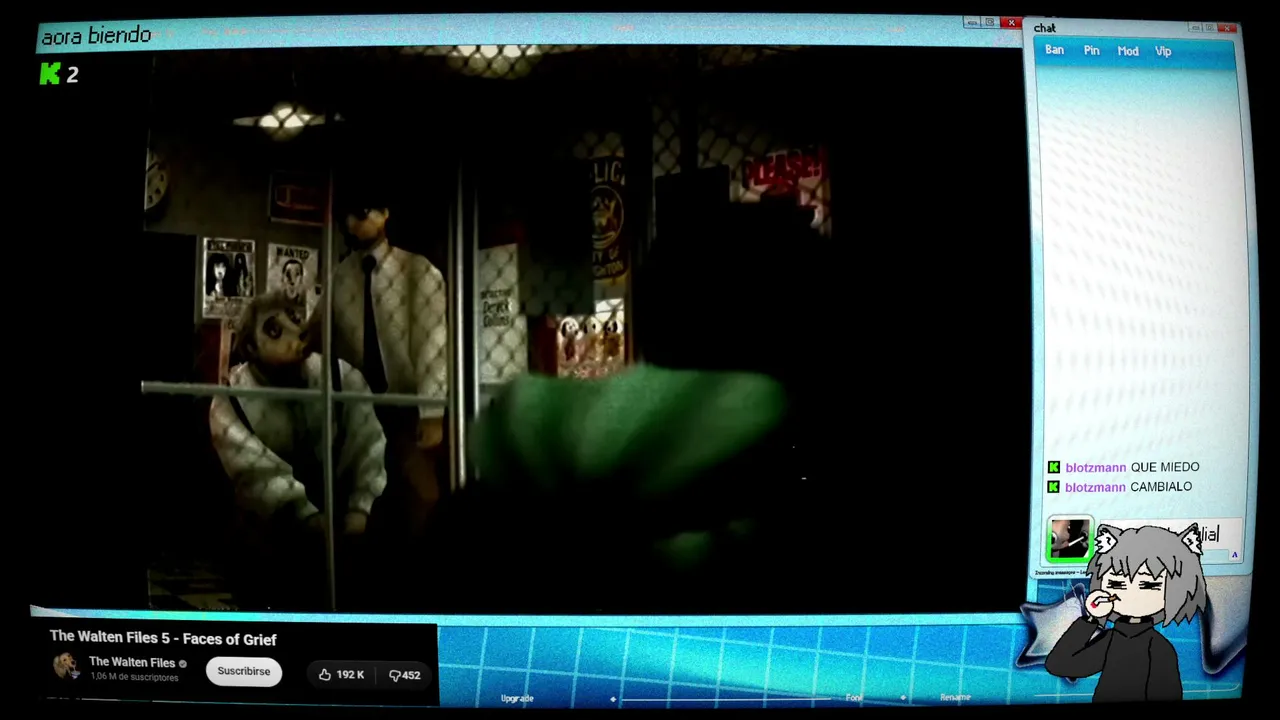This screenshot has height=720, width=1280.
Task: Click blotzmann username on CAMBIALO message
Action: coord(1095,487)
